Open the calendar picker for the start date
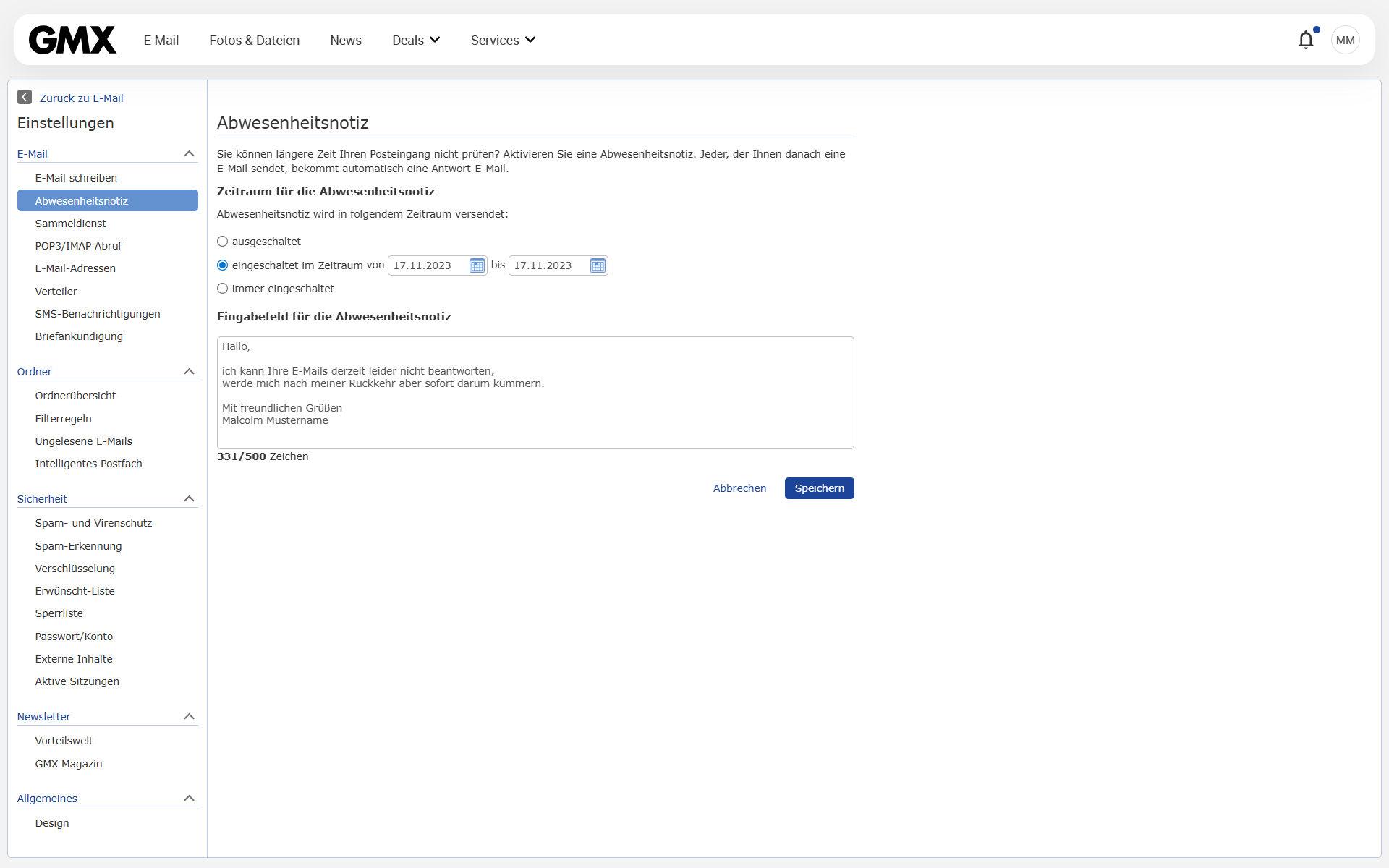Viewport: 1389px width, 868px height. pos(476,265)
